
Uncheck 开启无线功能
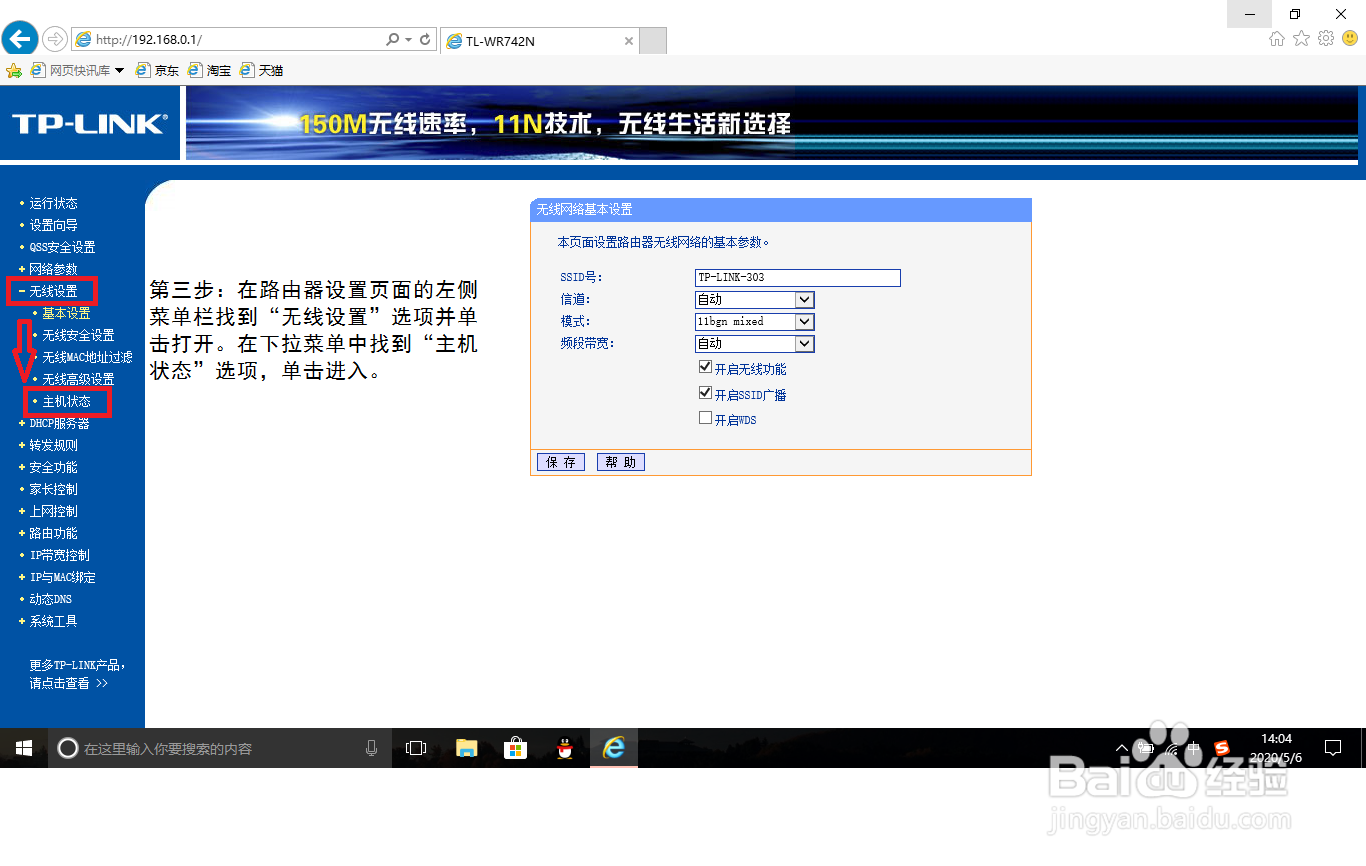coord(705,366)
